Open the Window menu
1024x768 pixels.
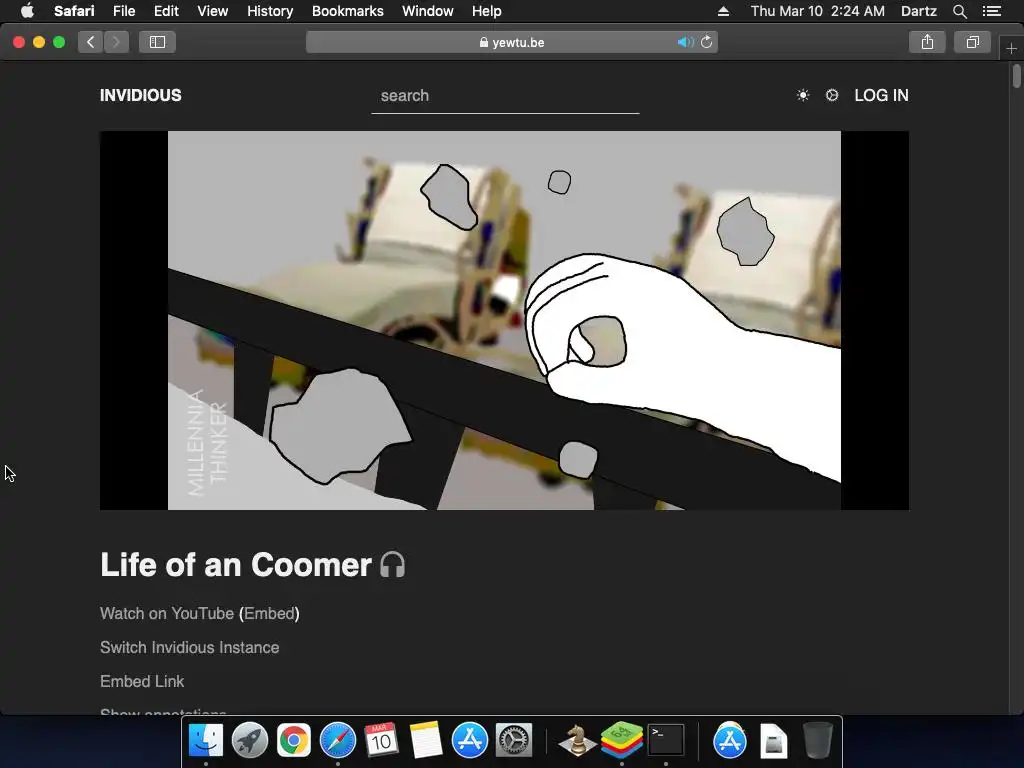pyautogui.click(x=428, y=11)
